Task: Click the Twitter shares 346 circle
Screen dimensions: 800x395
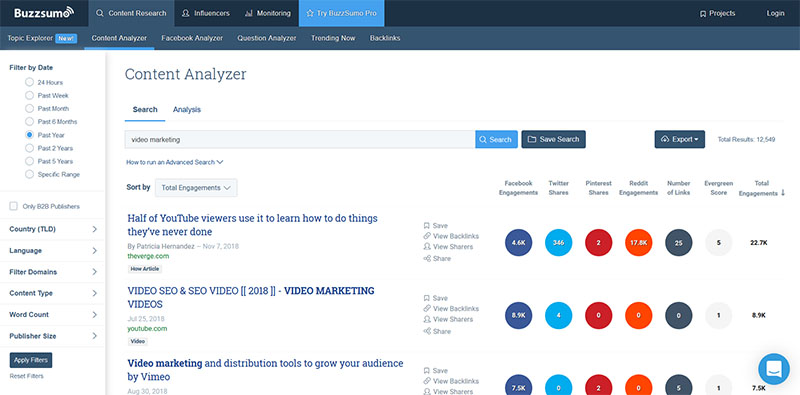Action: coord(558,243)
